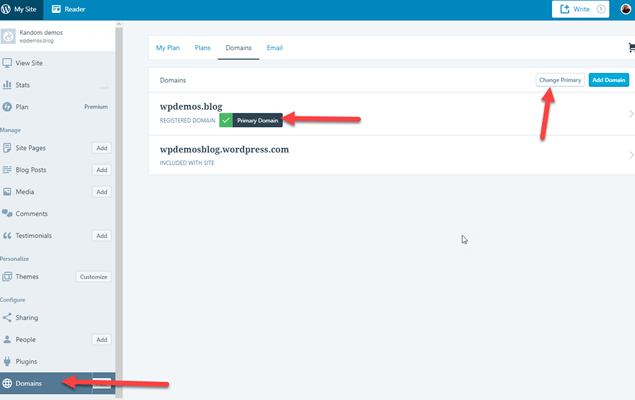Click the wpdemos.blog domain name

pos(191,106)
